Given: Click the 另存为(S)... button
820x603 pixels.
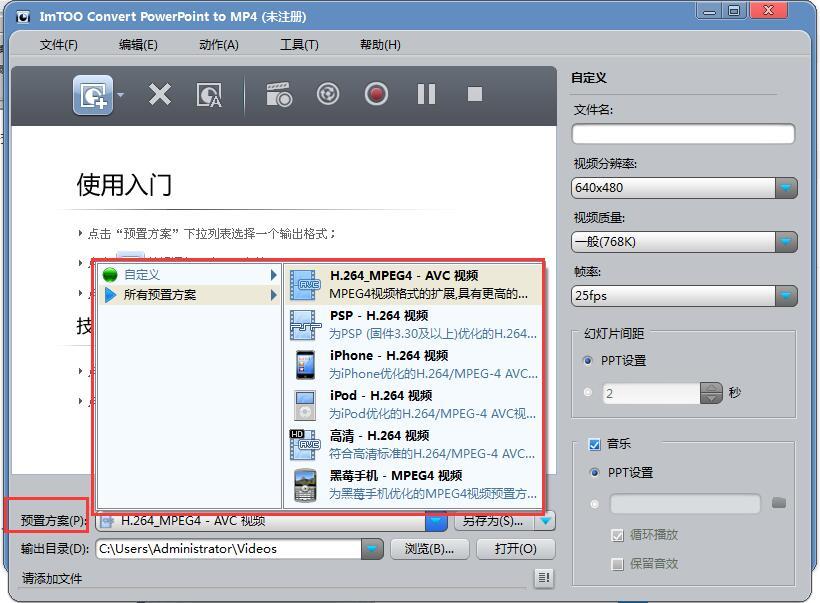Looking at the screenshot, I should [x=493, y=521].
